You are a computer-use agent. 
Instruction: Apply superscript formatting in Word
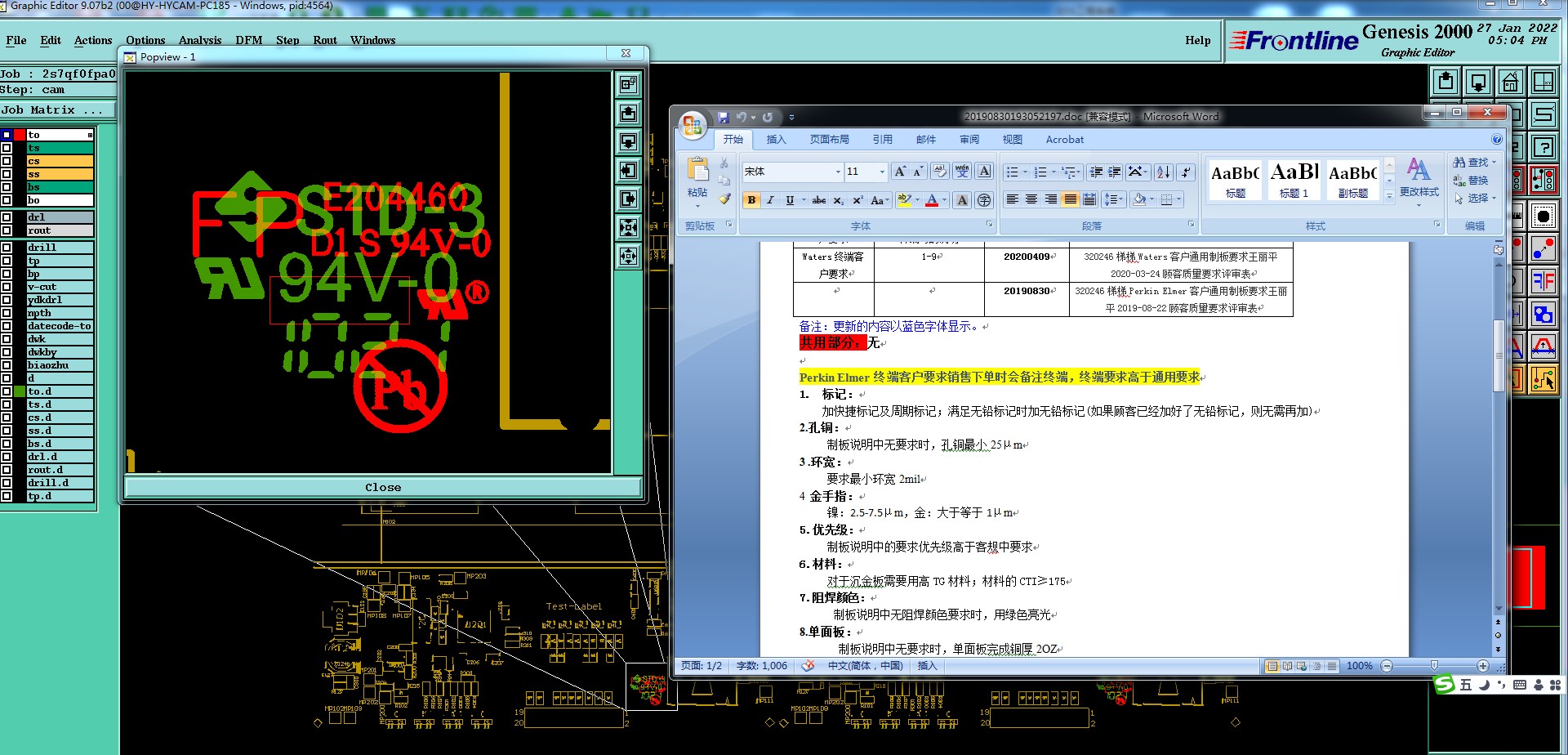point(857,200)
